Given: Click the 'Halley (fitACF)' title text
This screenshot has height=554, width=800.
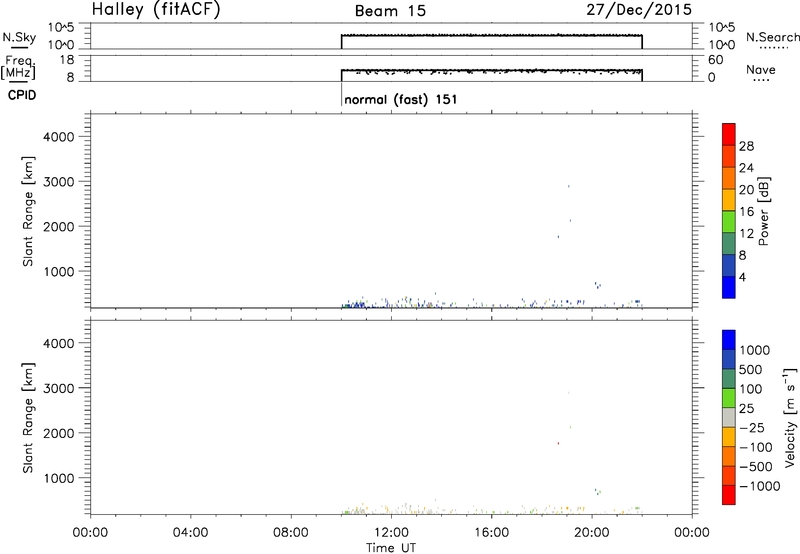Looking at the screenshot, I should pos(156,10).
